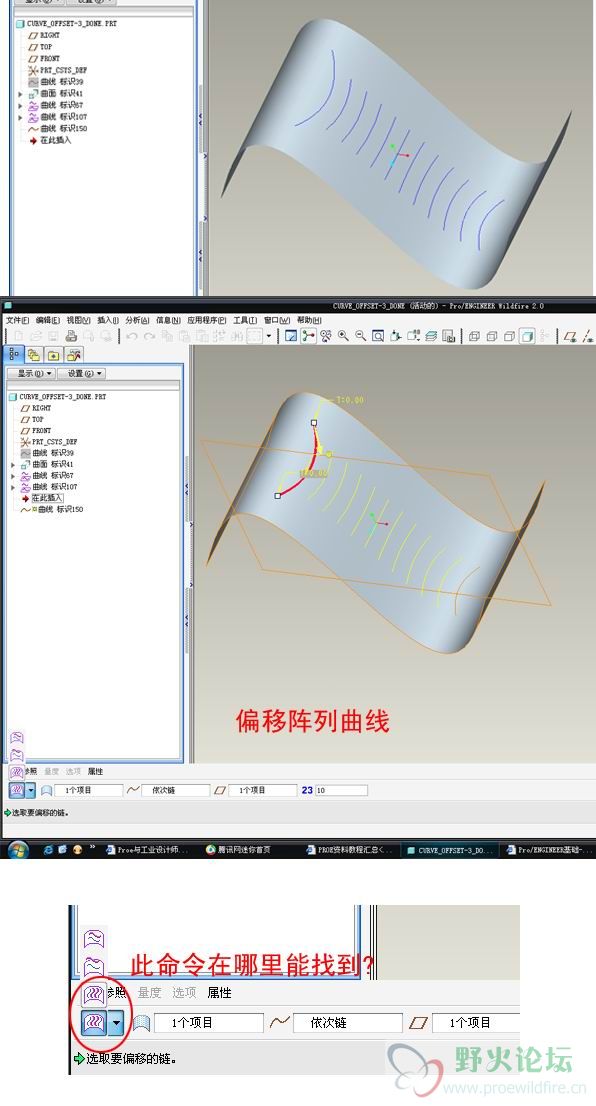The image size is (596, 1106).
Task: Open the 文件(F) menu
Action: 17,320
